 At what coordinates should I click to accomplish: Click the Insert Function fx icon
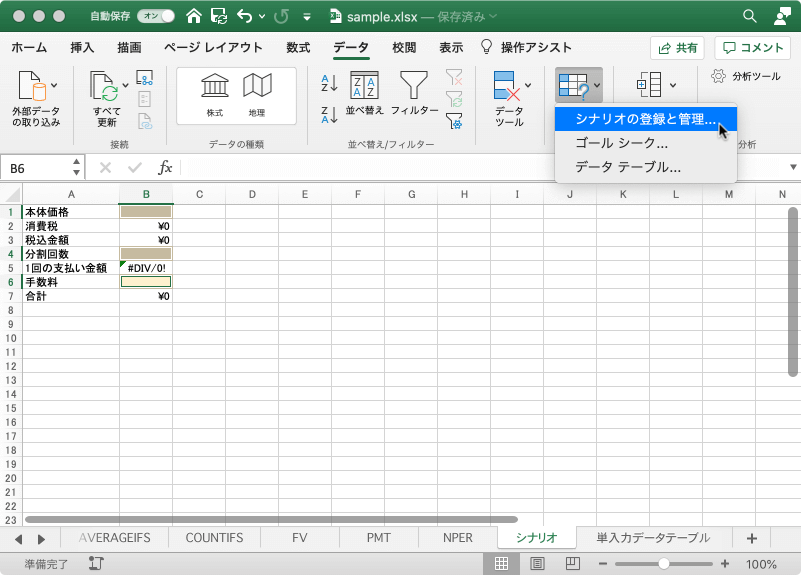[x=164, y=167]
